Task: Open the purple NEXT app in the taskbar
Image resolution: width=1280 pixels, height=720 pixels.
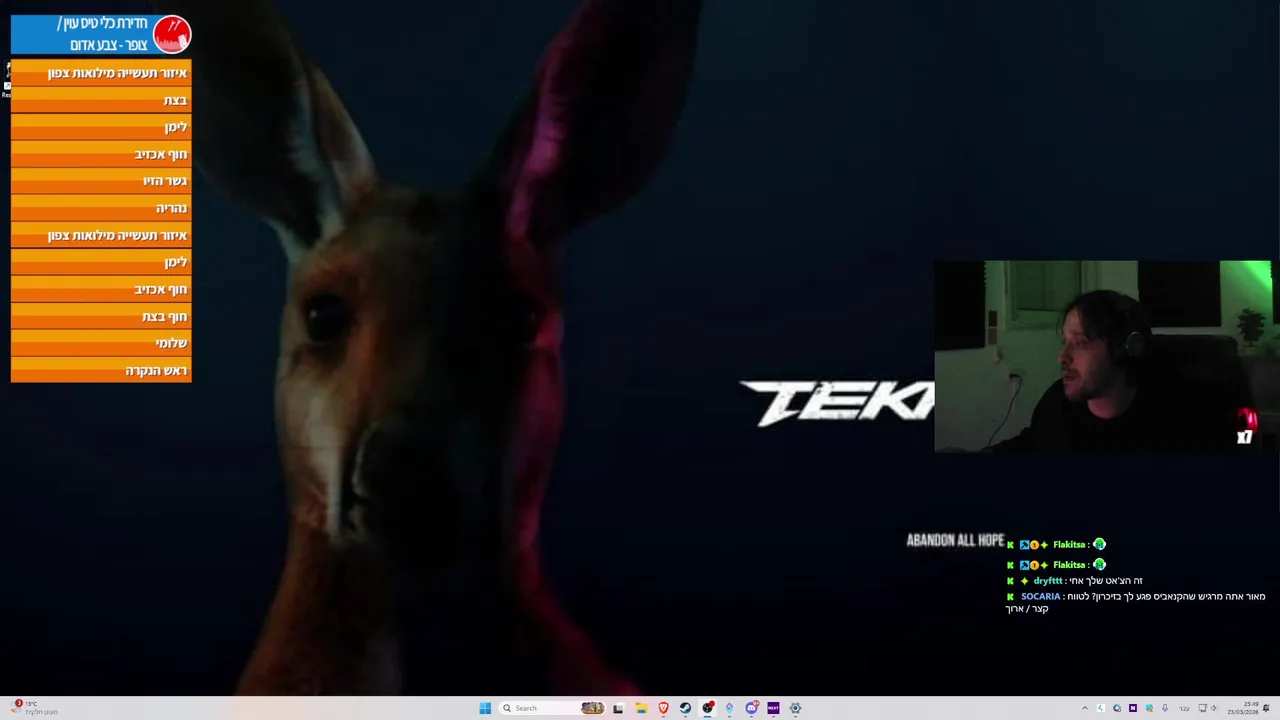Action: [x=773, y=708]
